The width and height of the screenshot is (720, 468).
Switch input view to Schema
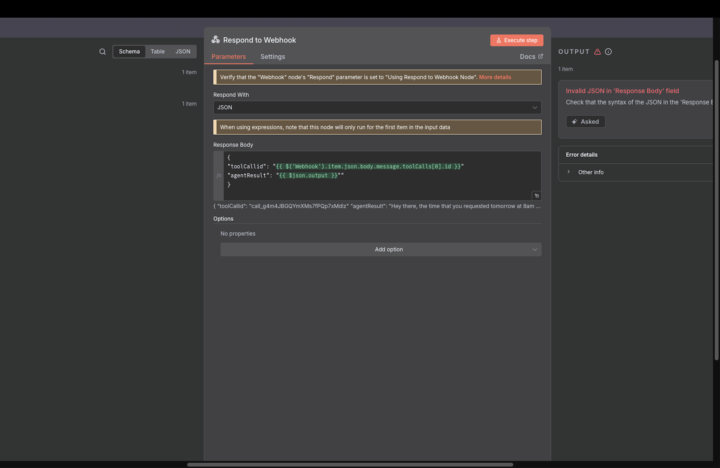[129, 51]
